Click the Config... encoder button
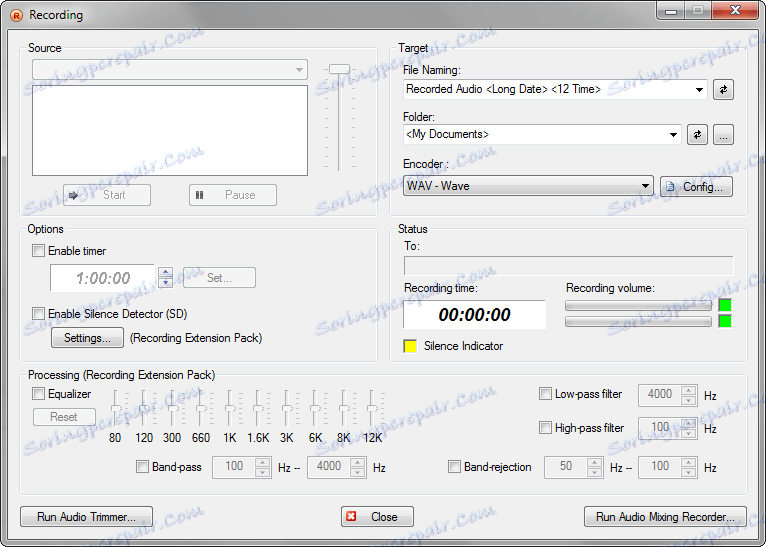Image resolution: width=766 pixels, height=547 pixels. (x=696, y=187)
